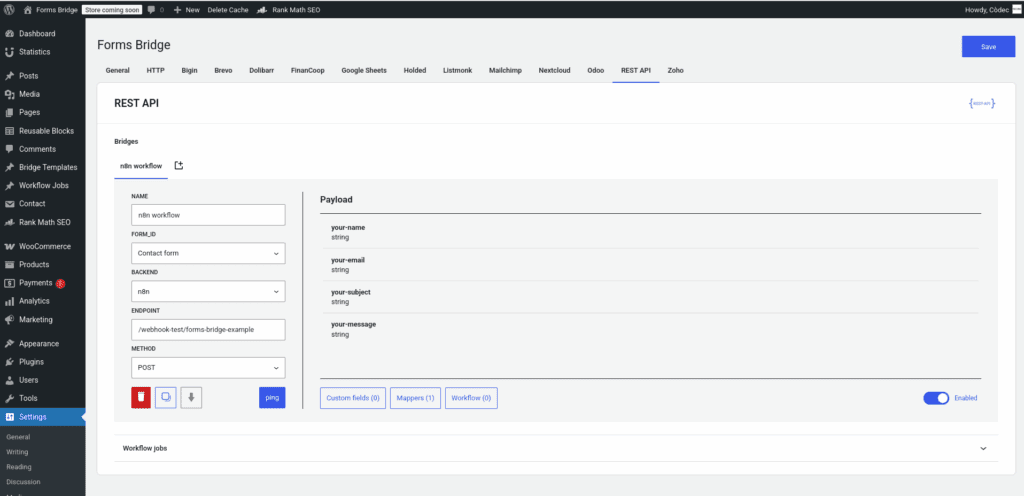Open the Tools sidebar item
The image size is (1024, 496).
point(42,398)
